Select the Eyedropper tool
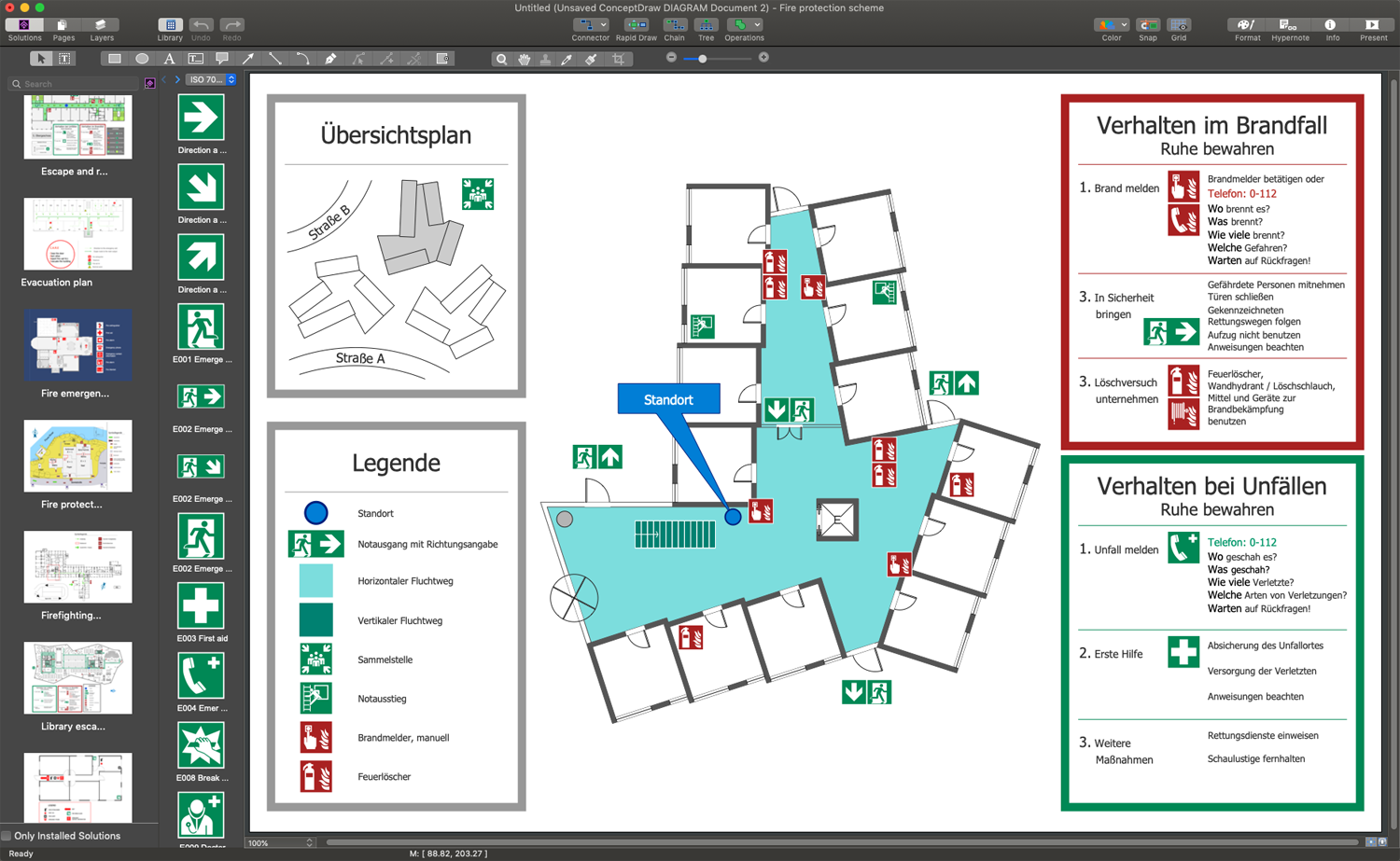This screenshot has height=861, width=1400. 567,60
